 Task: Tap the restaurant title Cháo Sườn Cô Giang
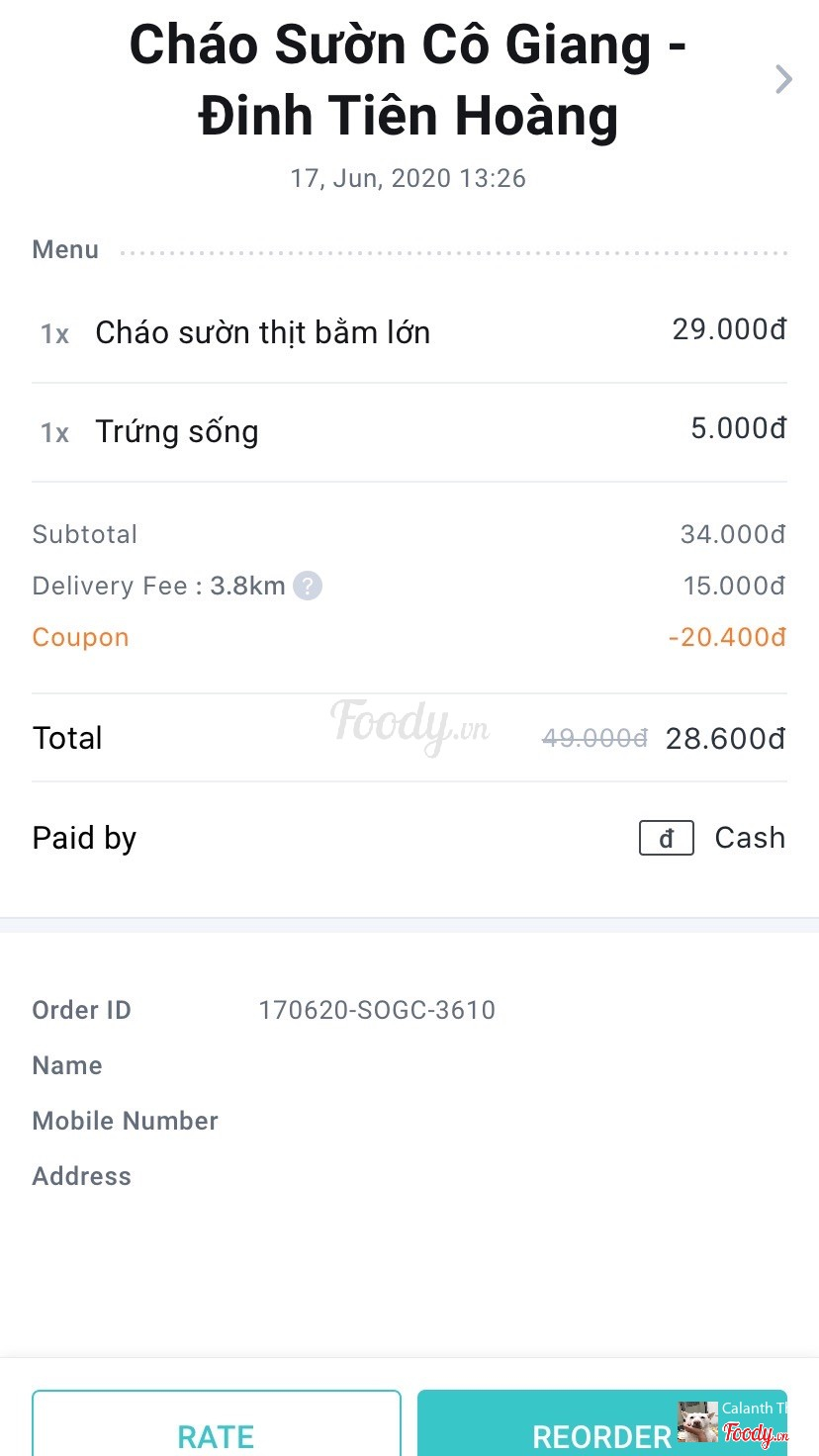coord(409,80)
